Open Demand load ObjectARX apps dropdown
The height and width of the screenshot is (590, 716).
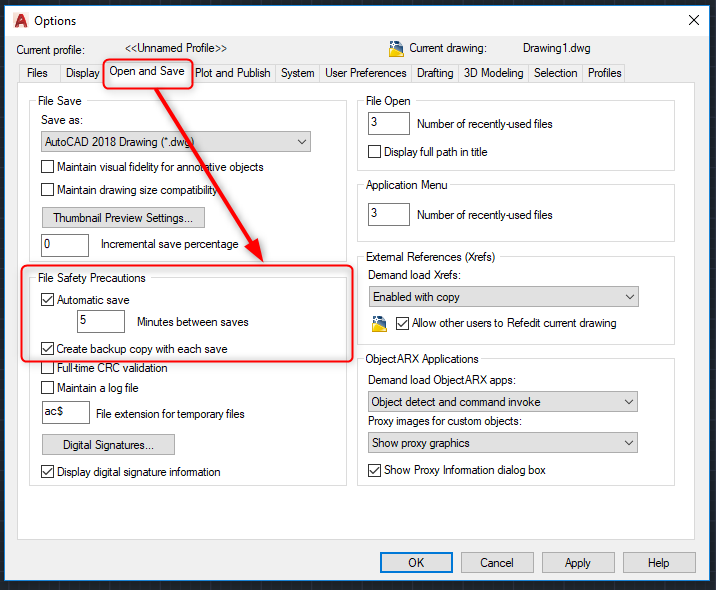503,402
